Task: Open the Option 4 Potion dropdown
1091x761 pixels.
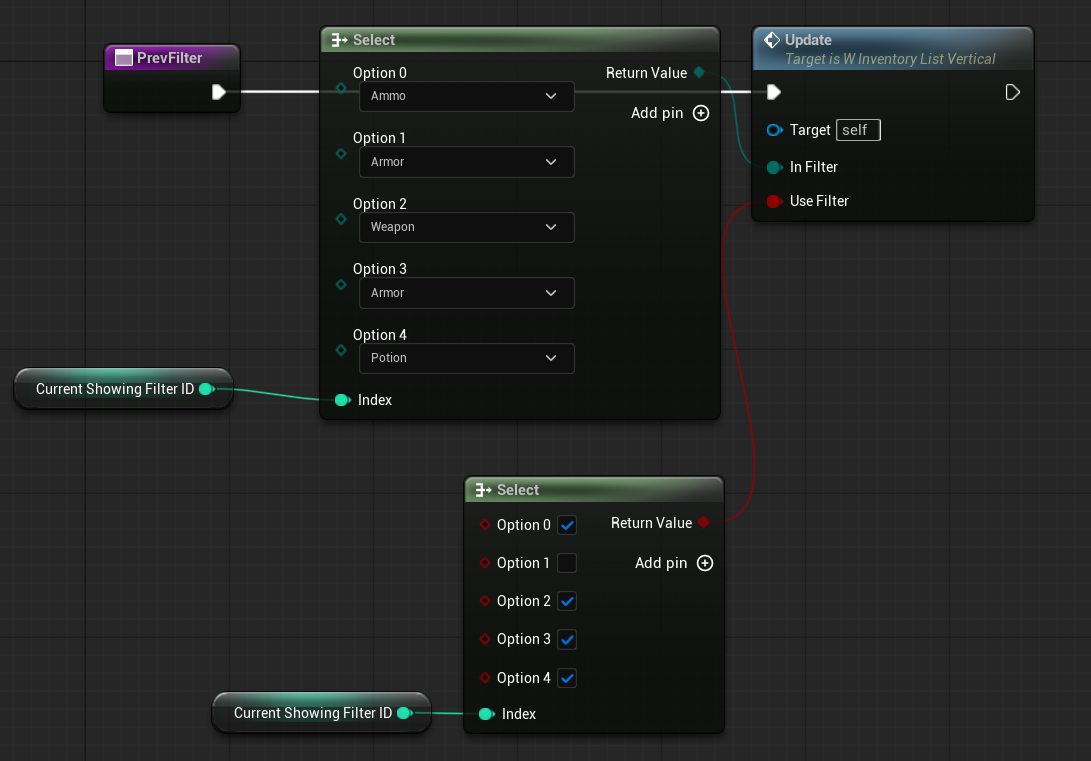Action: (466, 358)
